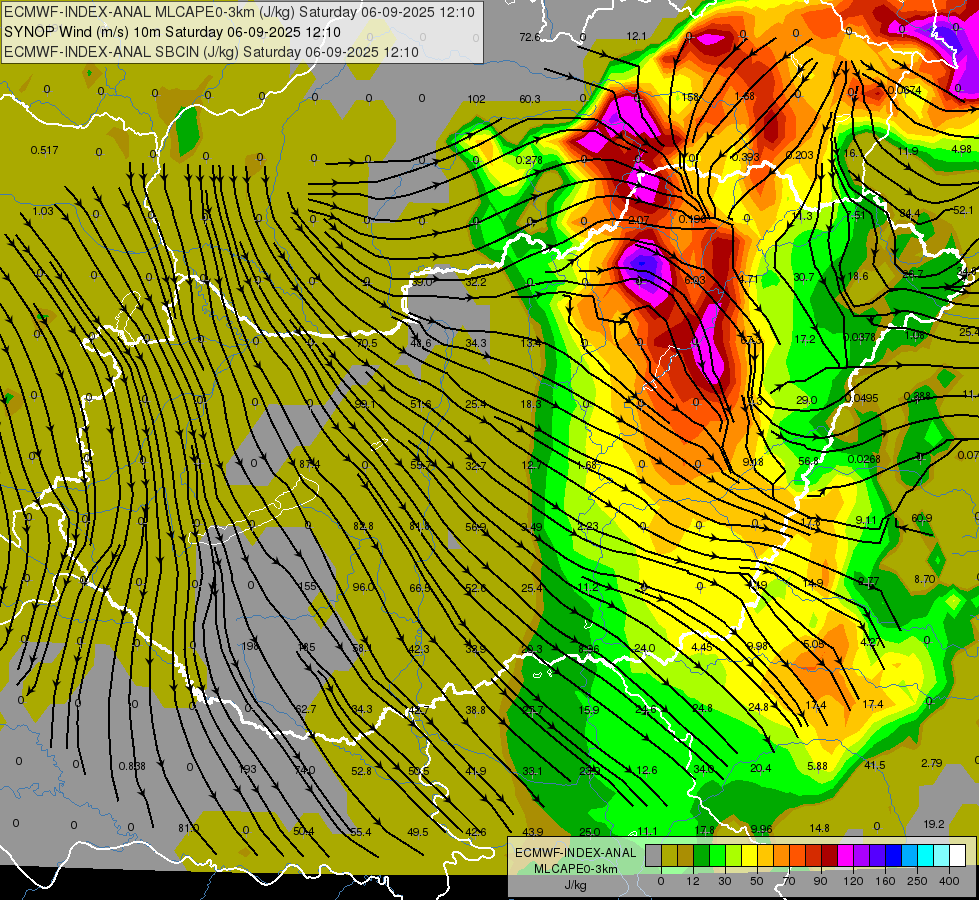The width and height of the screenshot is (979, 900).
Task: Click the map value 96.0
Action: coord(363,586)
